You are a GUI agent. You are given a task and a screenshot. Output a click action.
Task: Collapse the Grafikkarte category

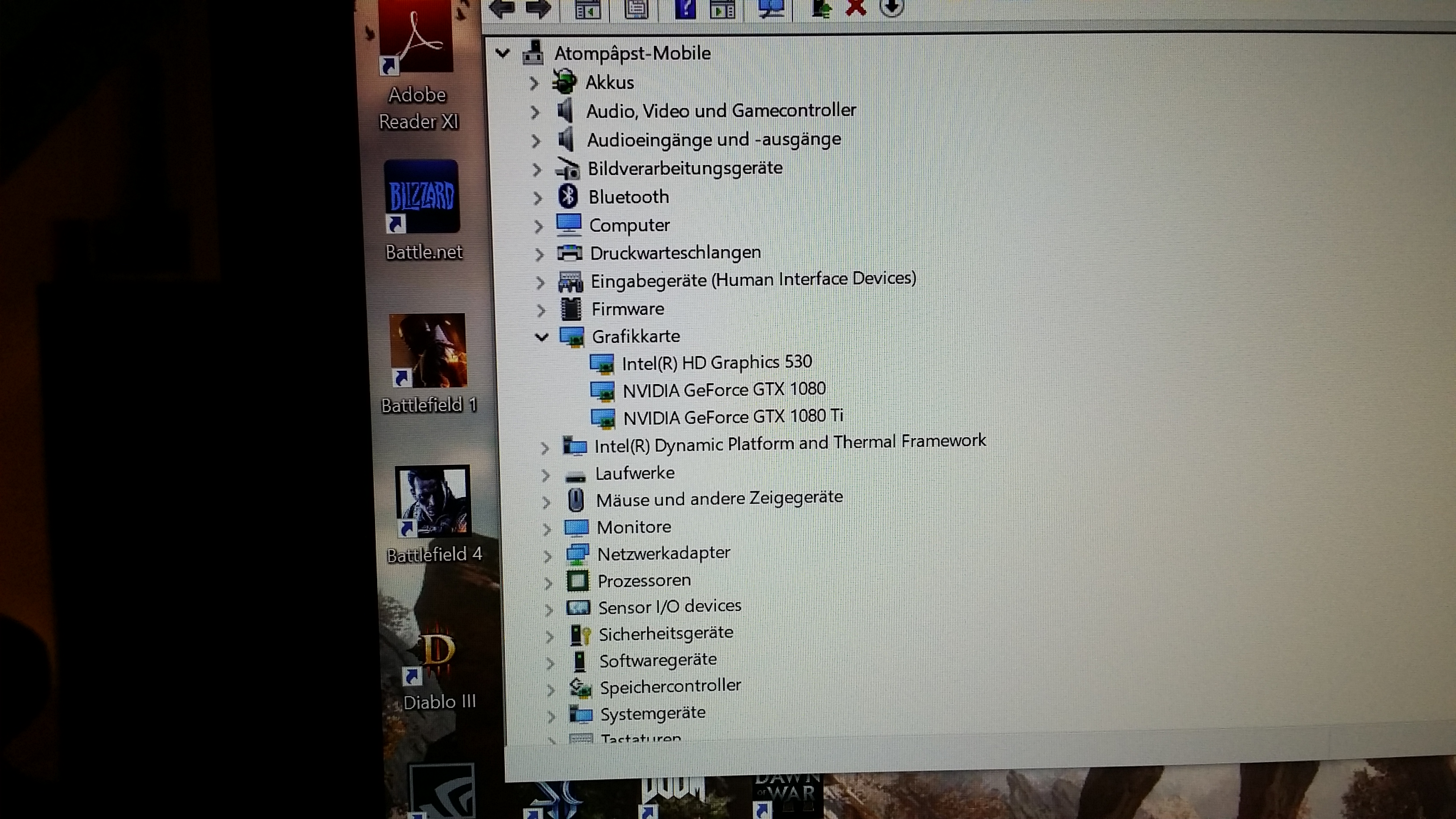(542, 337)
